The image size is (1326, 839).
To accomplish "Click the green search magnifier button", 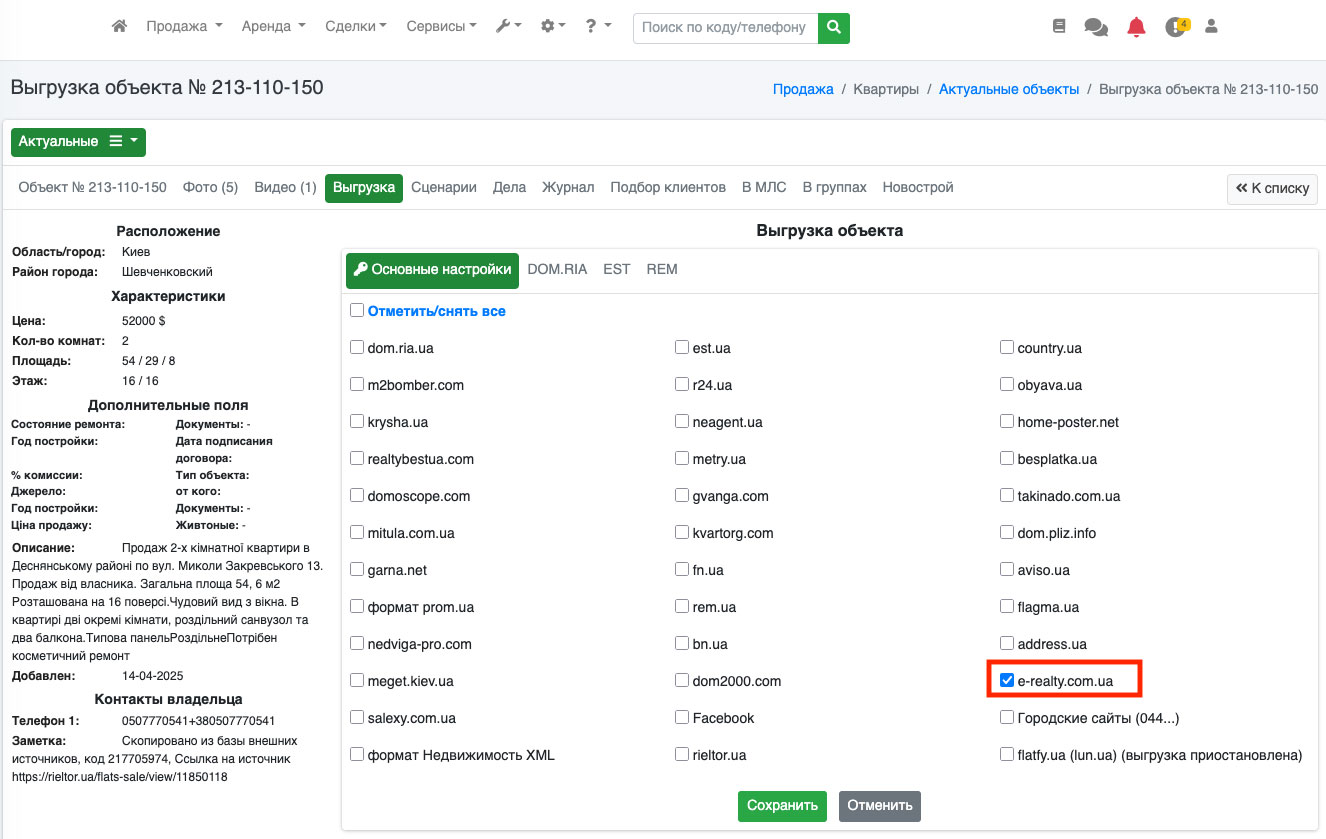I will 833,28.
